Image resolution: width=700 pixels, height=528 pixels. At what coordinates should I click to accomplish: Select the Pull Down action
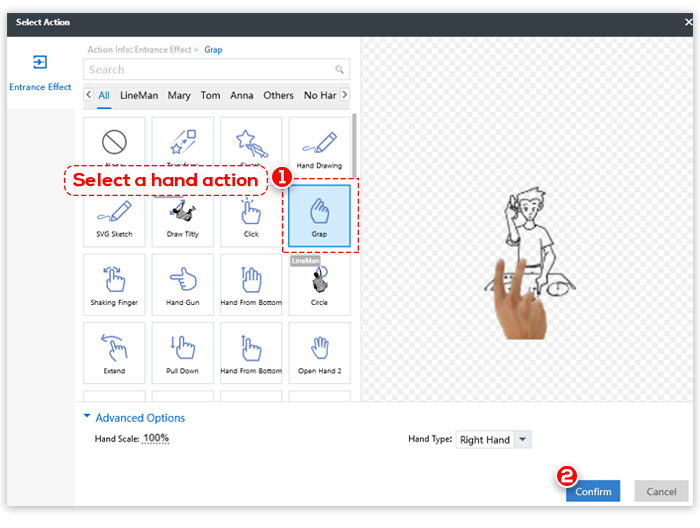(183, 353)
